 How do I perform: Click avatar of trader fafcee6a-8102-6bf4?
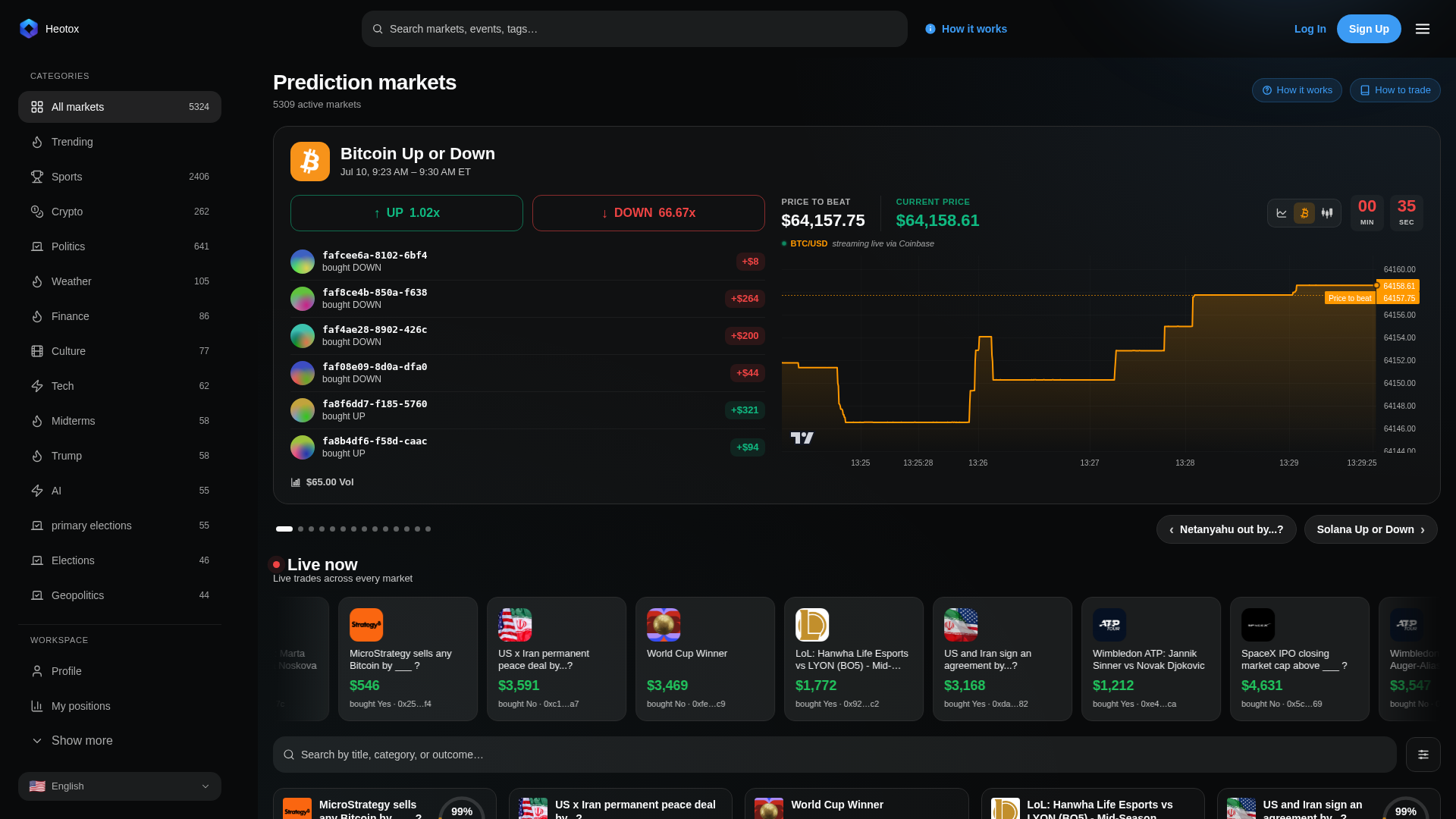pyautogui.click(x=303, y=262)
